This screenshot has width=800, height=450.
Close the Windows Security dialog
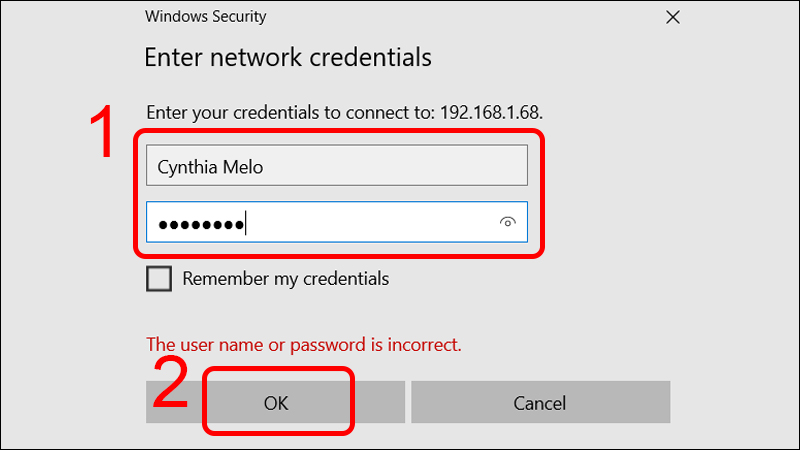pyautogui.click(x=673, y=17)
